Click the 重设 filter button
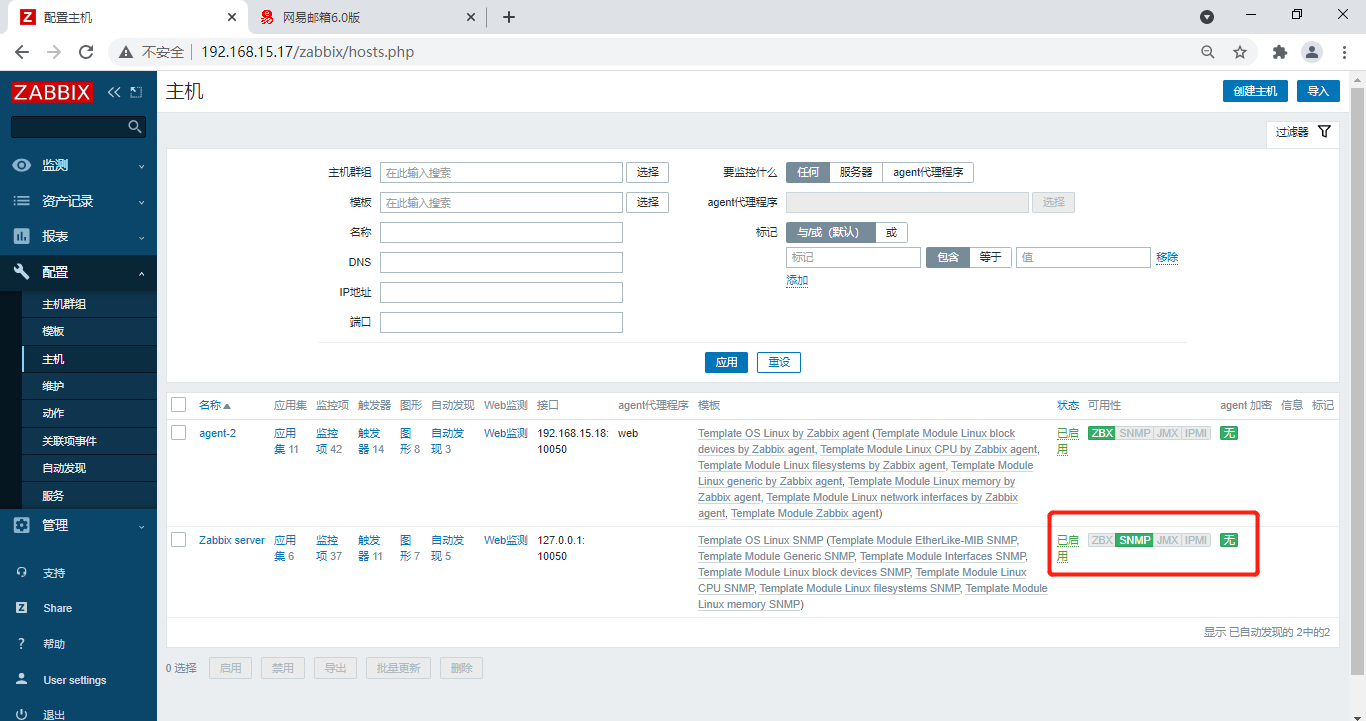 [x=779, y=362]
